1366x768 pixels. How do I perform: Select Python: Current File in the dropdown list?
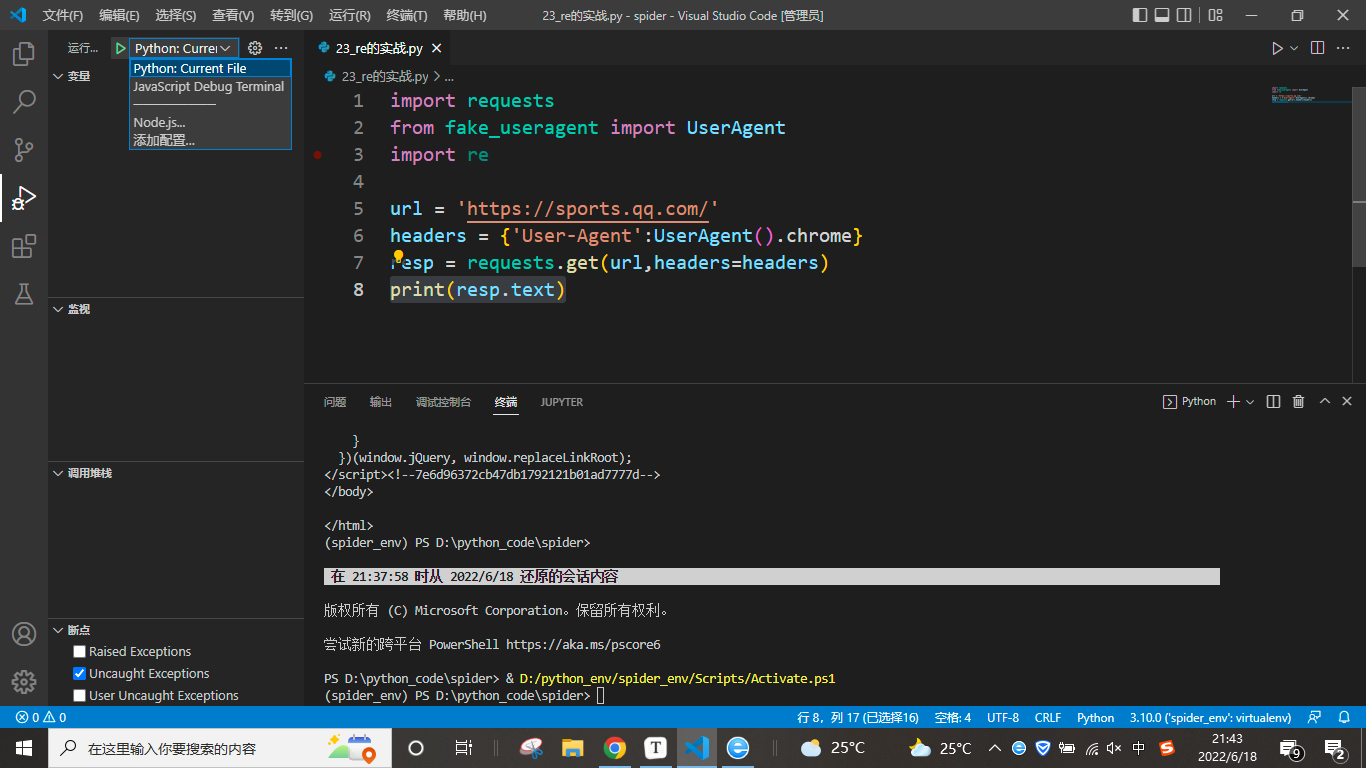pos(210,68)
